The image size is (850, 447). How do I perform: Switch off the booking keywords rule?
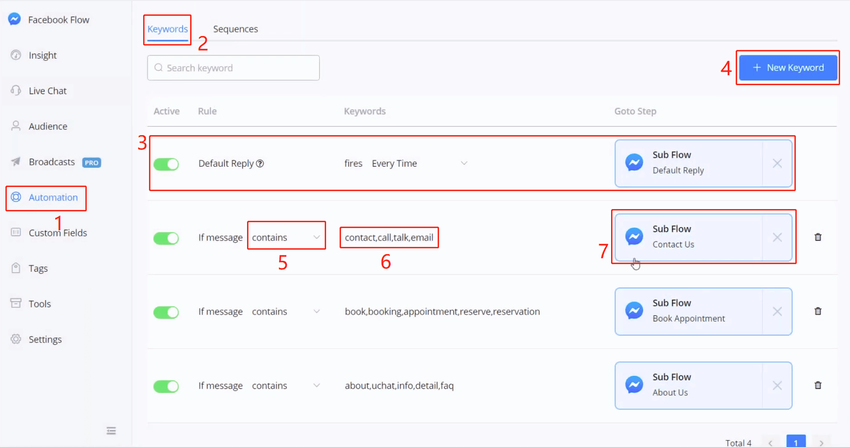pos(166,312)
